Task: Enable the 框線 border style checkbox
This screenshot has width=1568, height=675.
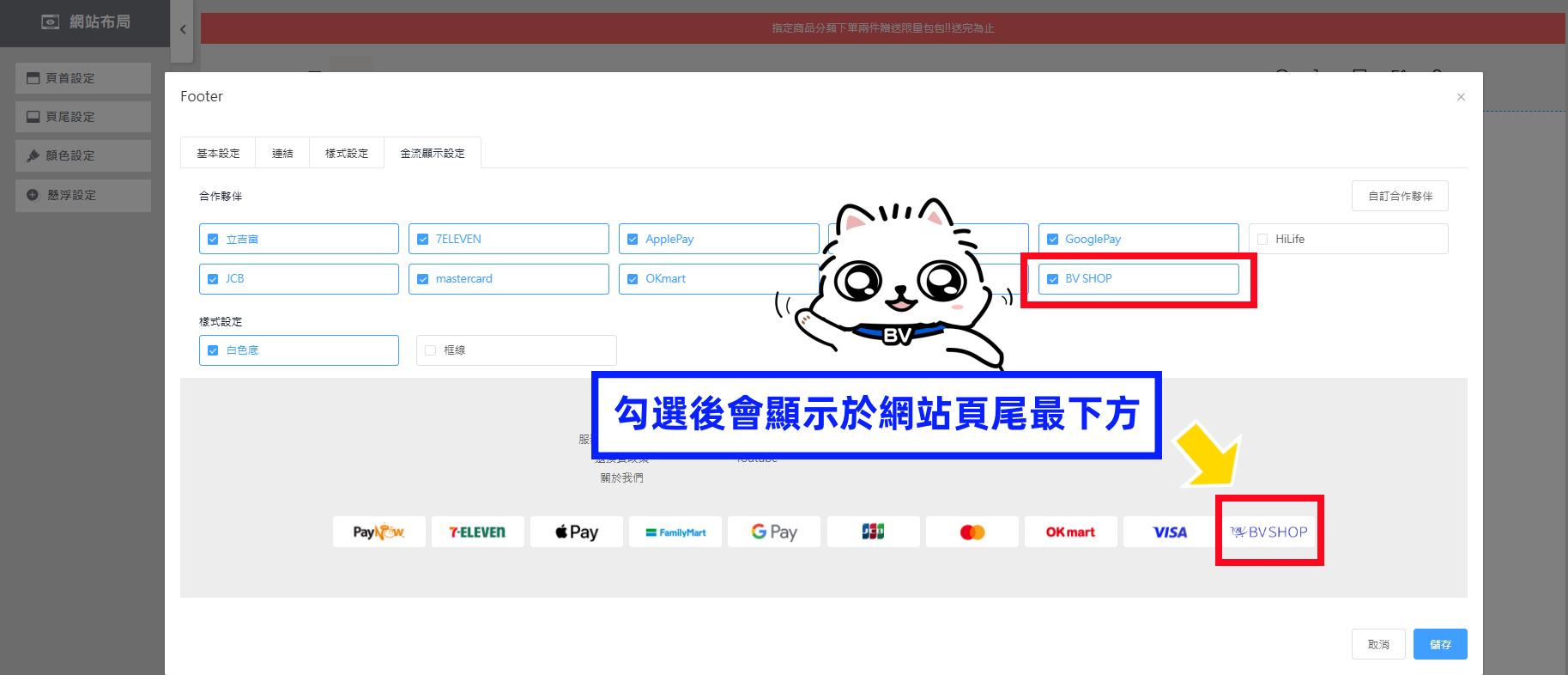Action: pos(431,350)
